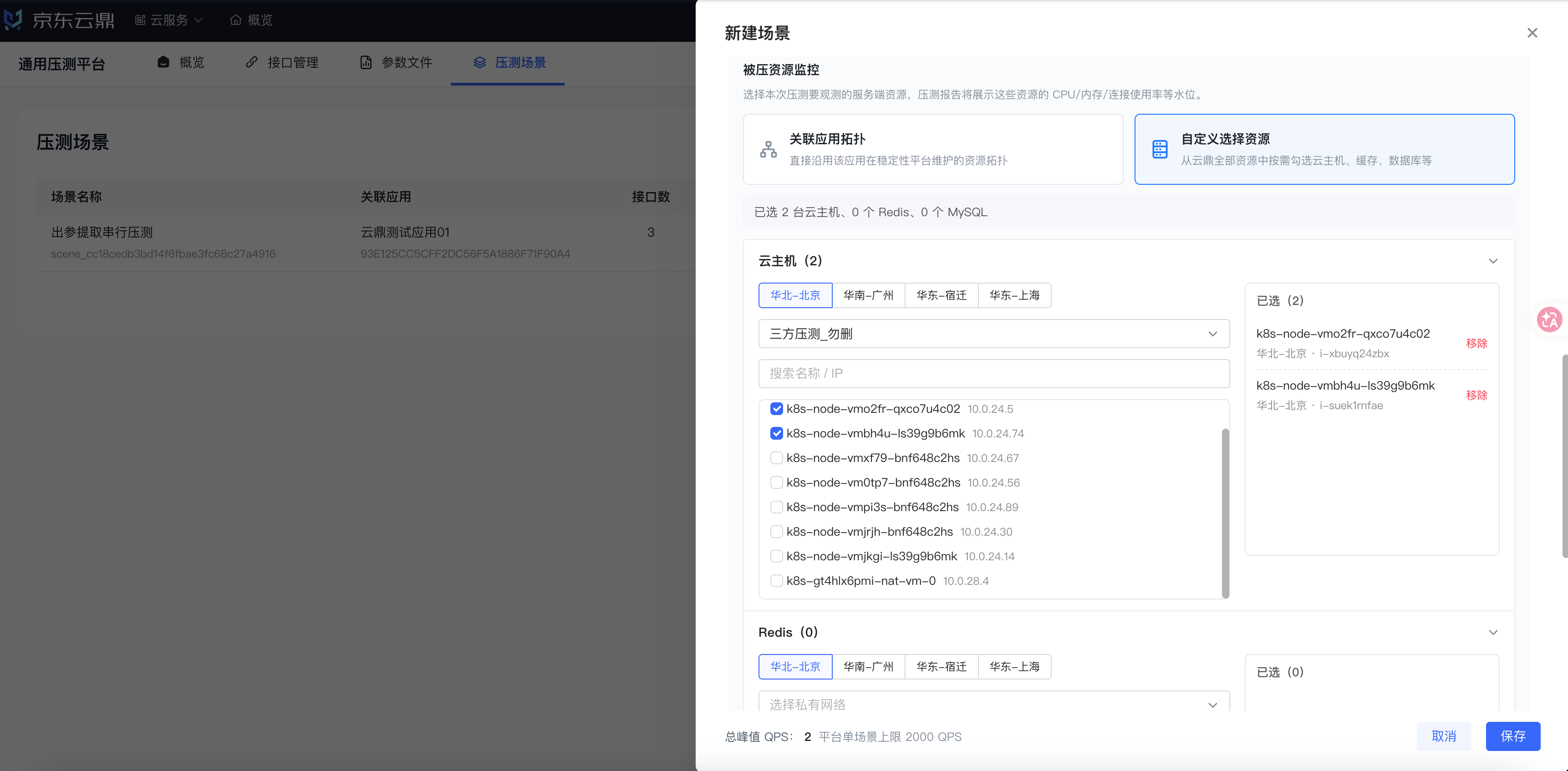The height and width of the screenshot is (771, 1568).
Task: Select the Redis 华东-上海 region tab
Action: pos(1014,666)
